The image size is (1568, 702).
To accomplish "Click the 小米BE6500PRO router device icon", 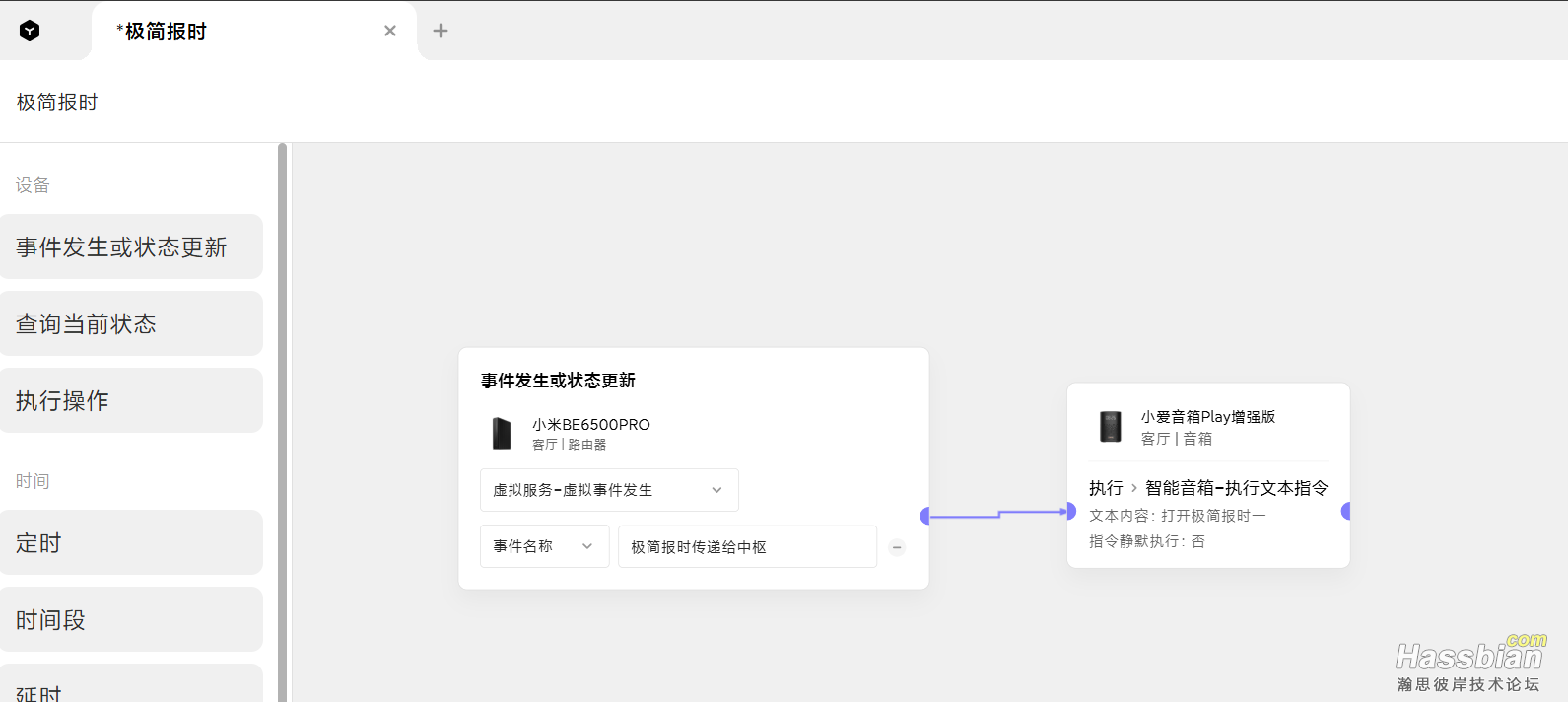I will coord(503,433).
